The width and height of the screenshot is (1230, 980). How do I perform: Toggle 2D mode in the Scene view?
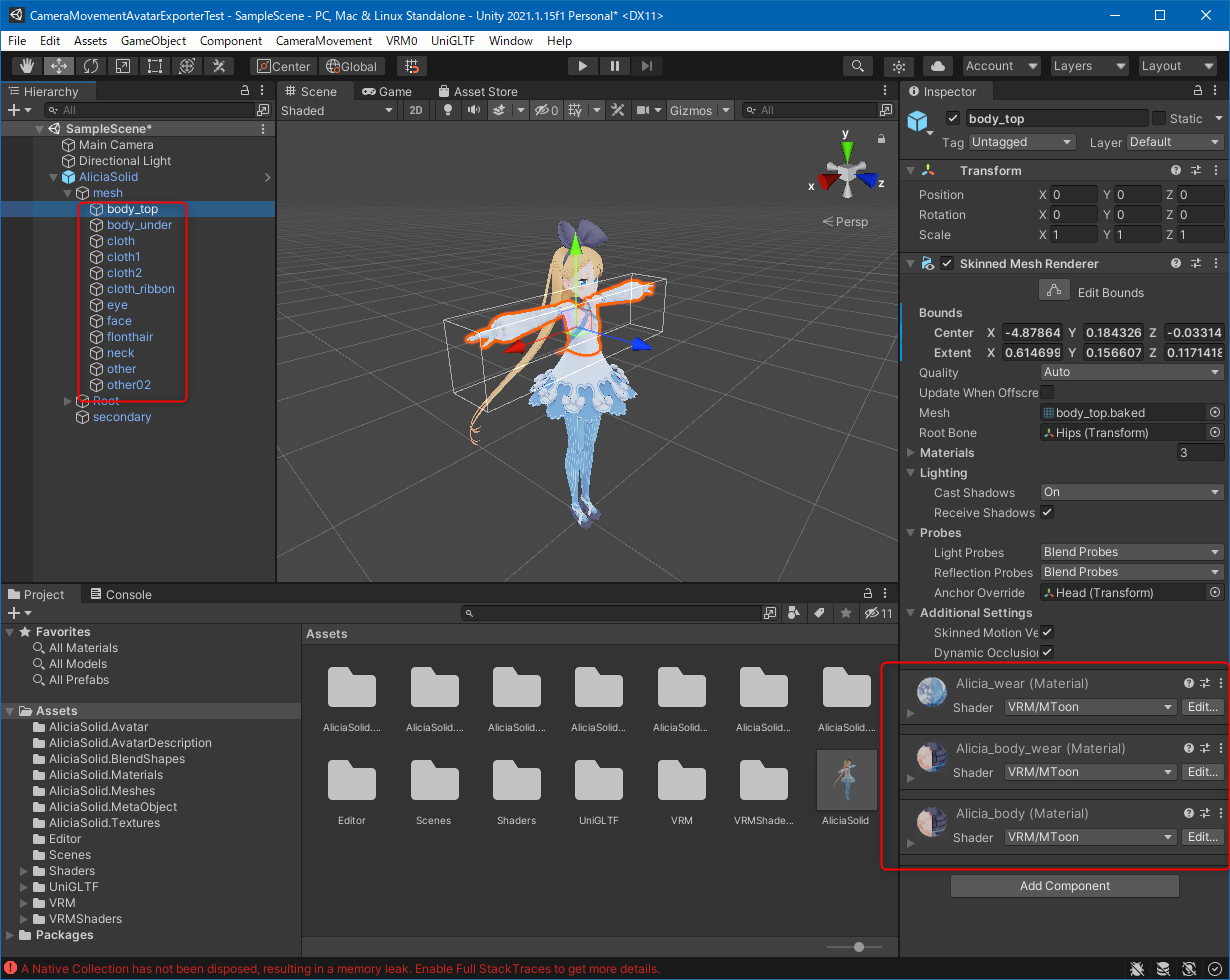point(415,110)
